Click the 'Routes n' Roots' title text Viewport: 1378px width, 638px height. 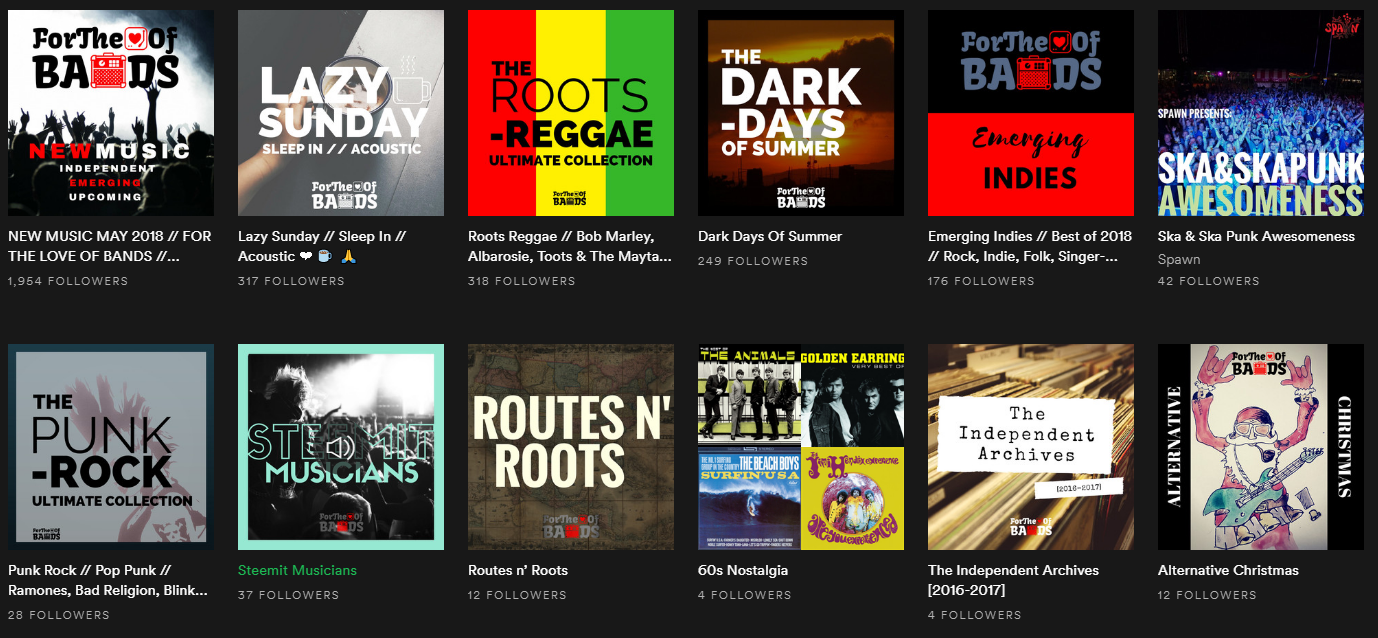(x=518, y=571)
